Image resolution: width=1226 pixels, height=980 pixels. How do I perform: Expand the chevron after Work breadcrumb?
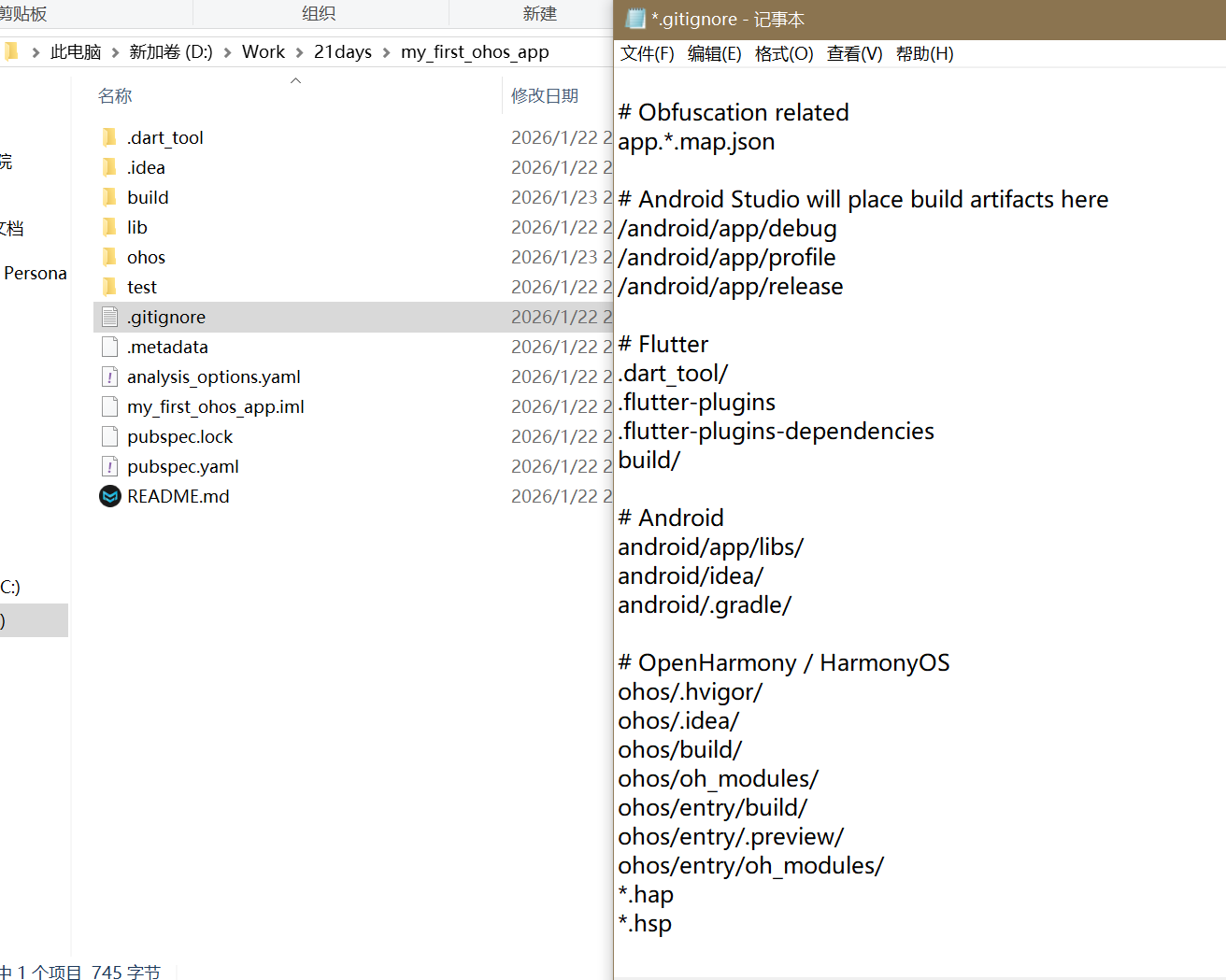[x=299, y=52]
